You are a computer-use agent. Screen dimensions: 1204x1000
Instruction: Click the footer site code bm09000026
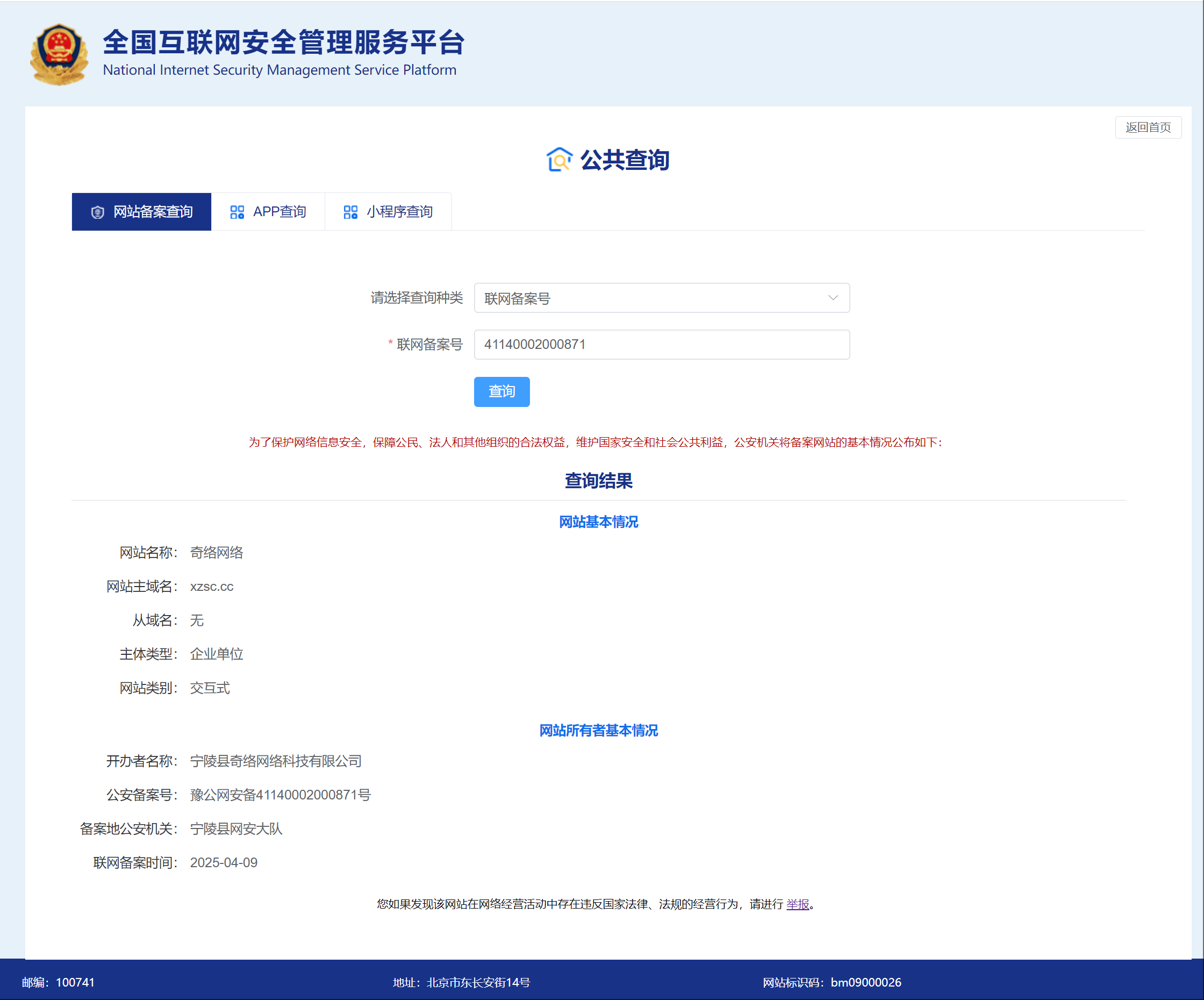coord(865,983)
